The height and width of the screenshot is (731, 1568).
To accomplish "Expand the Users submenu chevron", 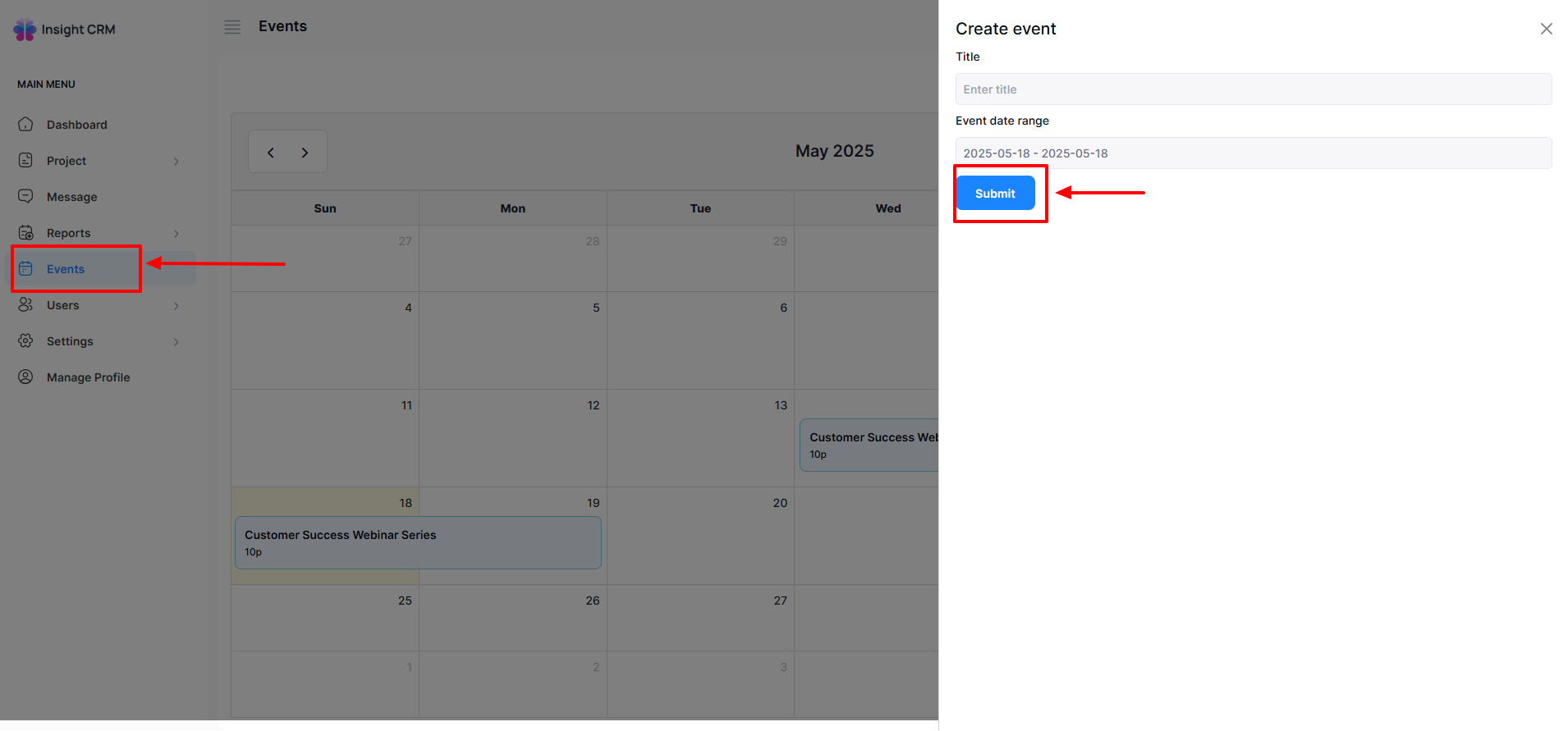I will tap(177, 306).
